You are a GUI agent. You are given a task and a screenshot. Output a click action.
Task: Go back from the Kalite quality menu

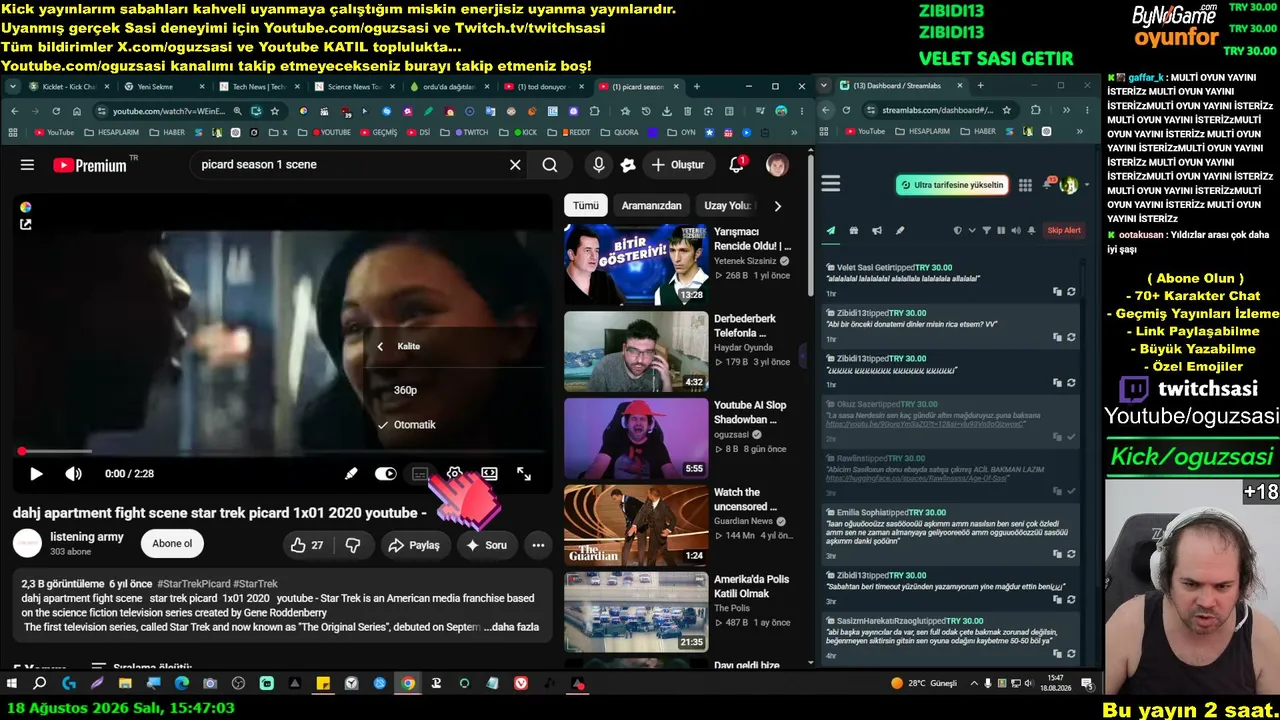tap(380, 347)
